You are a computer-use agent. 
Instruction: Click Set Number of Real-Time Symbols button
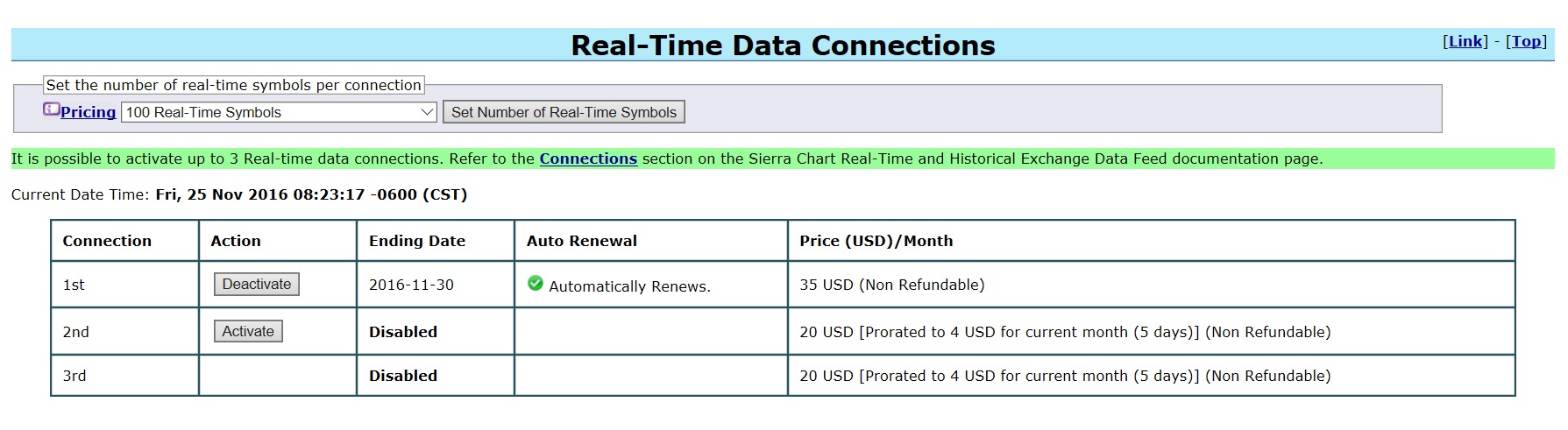click(x=564, y=112)
